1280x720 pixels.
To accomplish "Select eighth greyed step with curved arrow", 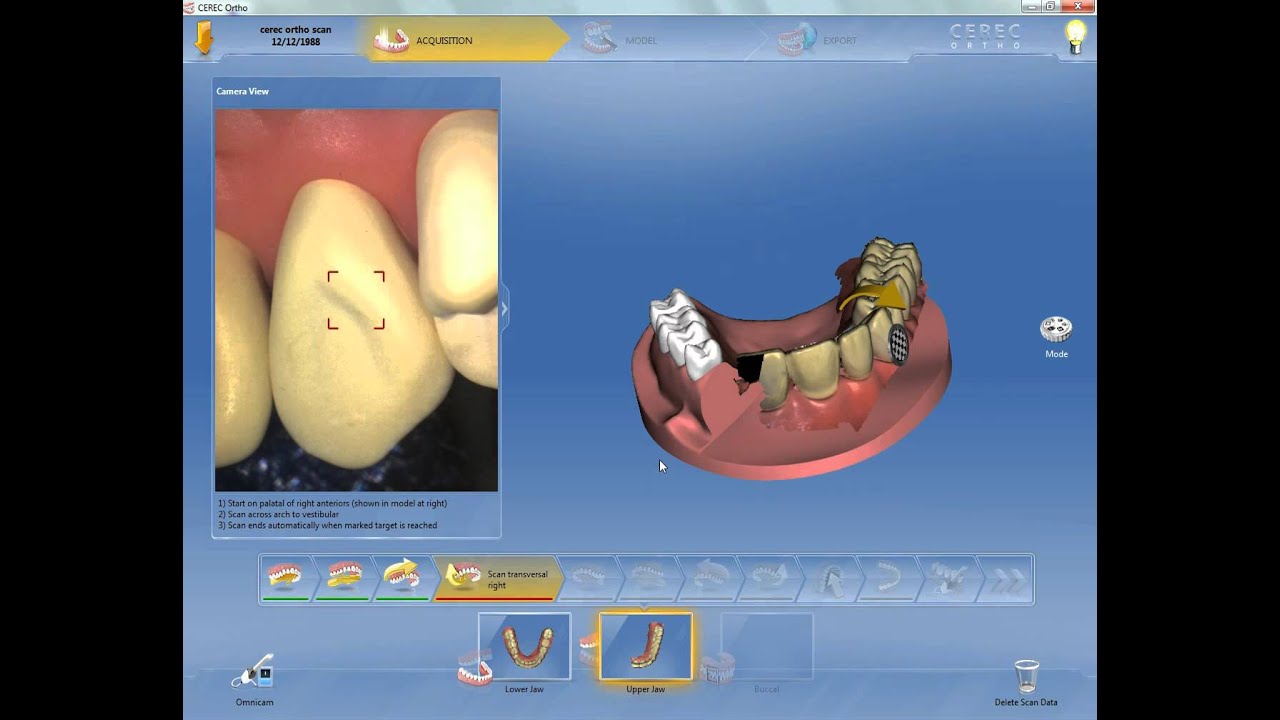I will coord(768,579).
